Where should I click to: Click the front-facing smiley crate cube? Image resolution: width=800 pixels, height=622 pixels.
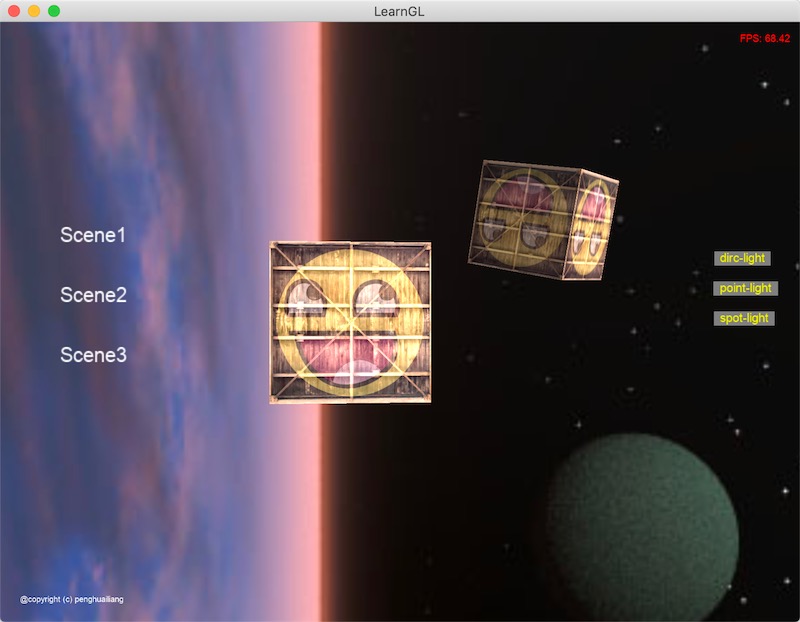click(x=350, y=322)
